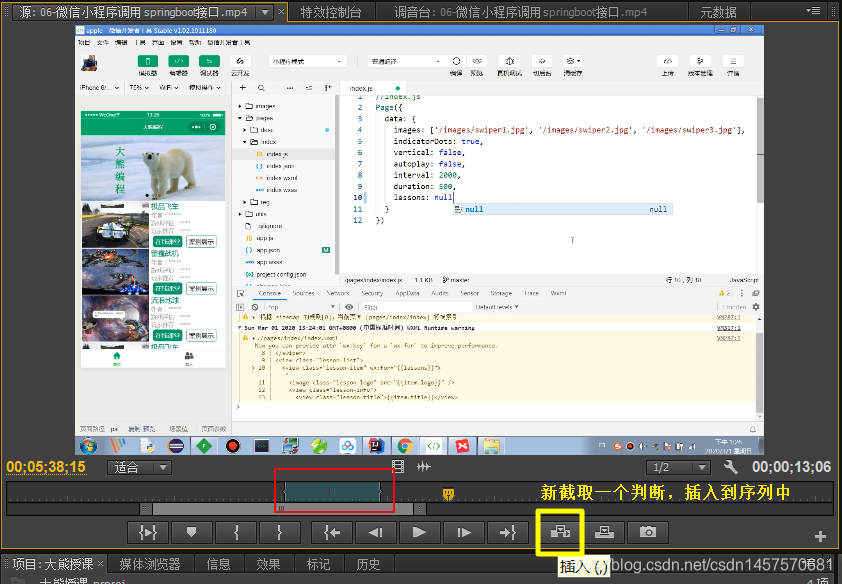This screenshot has height=584, width=842.
Task: Play the source clip
Action: coord(419,532)
